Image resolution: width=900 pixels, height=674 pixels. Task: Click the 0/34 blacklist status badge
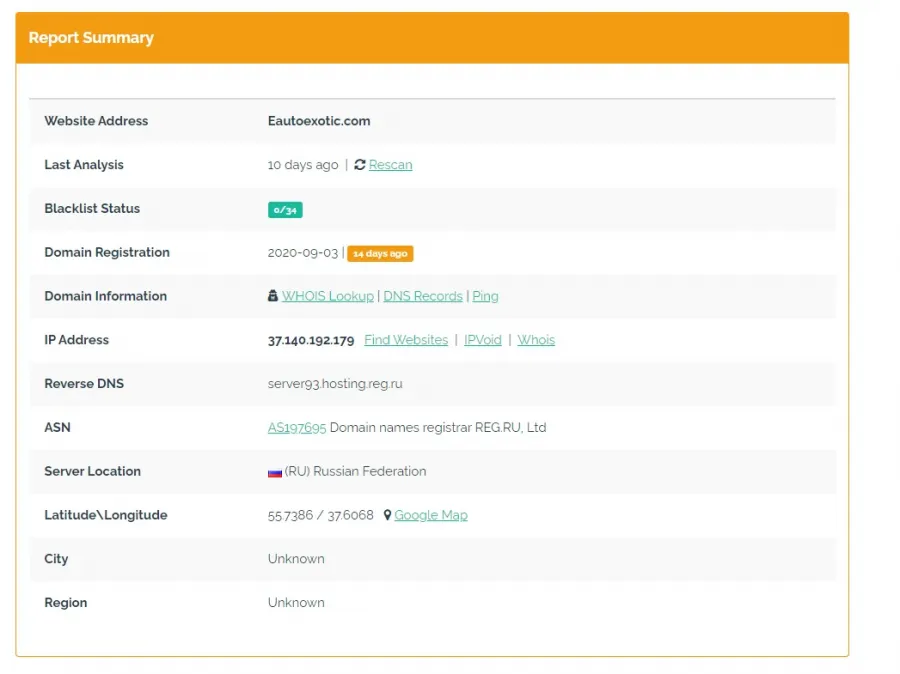coord(285,210)
